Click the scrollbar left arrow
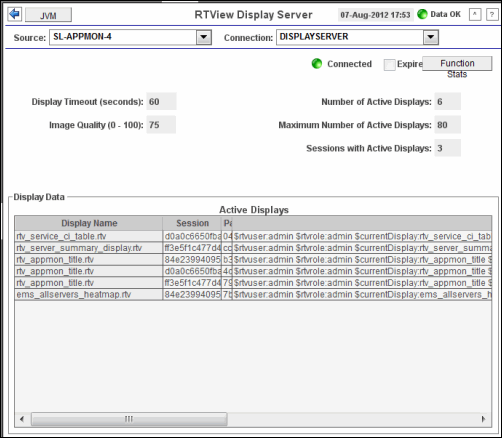Screen dimensions: 502x438 click(22, 419)
